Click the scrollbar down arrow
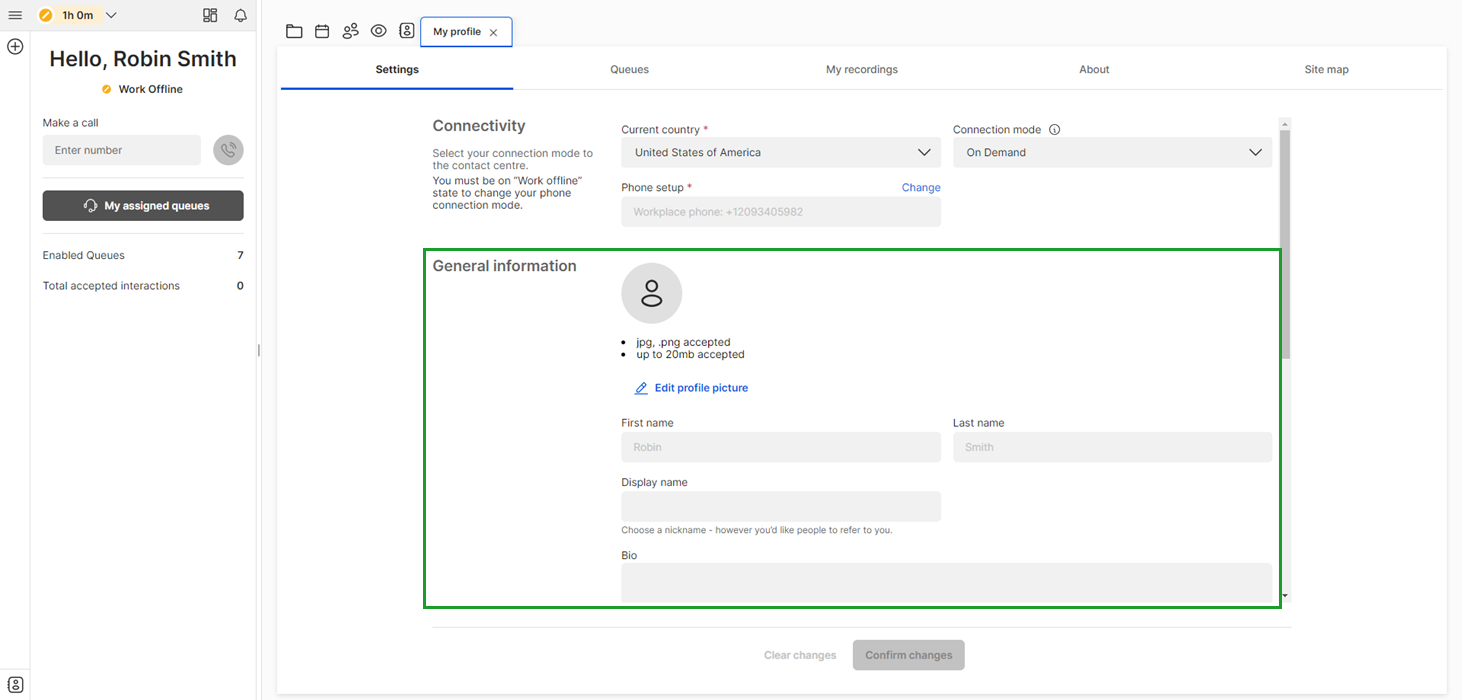The image size is (1462, 700). click(x=1285, y=596)
